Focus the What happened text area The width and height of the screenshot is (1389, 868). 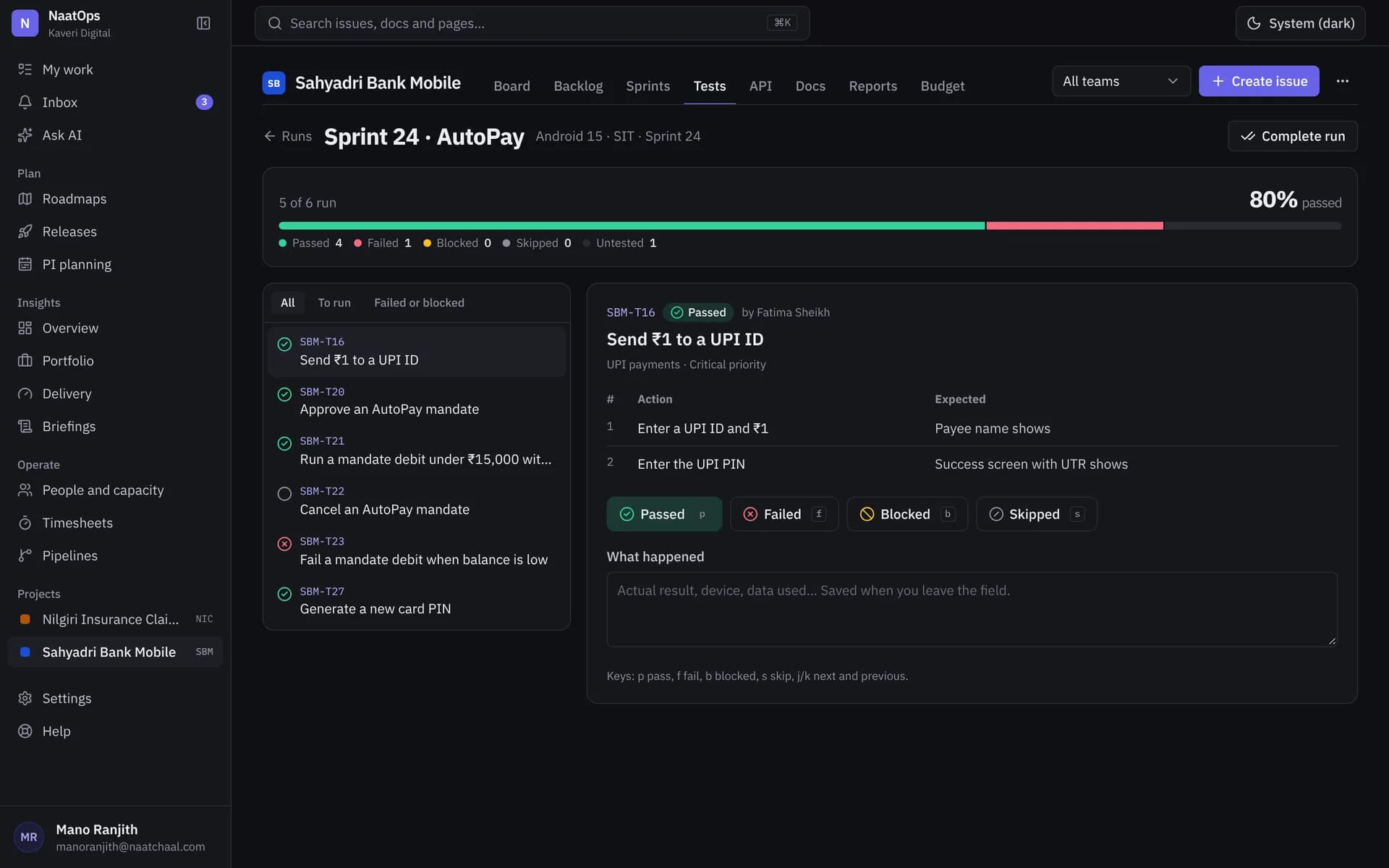coord(972,609)
